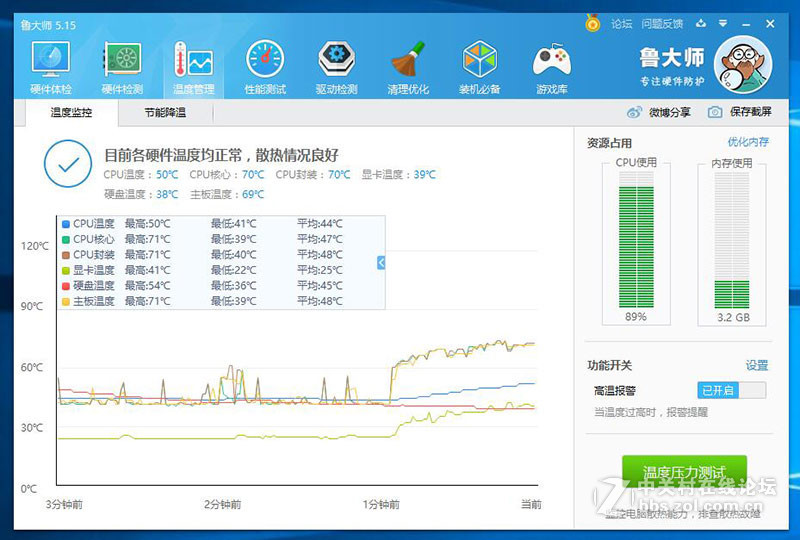The image size is (800, 540).
Task: Toggle the 高温报警 已开启 switch
Action: 732,390
